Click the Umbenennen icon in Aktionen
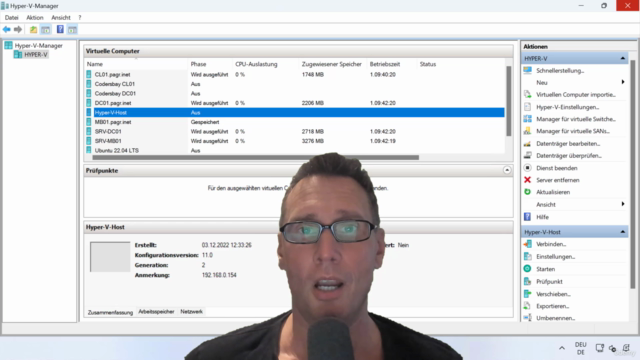The width and height of the screenshot is (640, 360). pyautogui.click(x=527, y=318)
